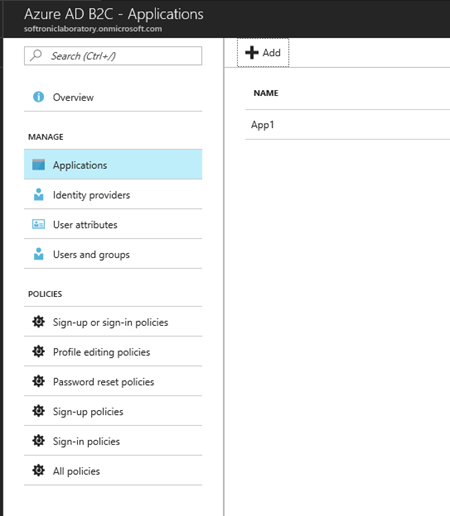This screenshot has height=516, width=450.
Task: Focus the Search (Ctrl+/) field
Action: point(113,56)
